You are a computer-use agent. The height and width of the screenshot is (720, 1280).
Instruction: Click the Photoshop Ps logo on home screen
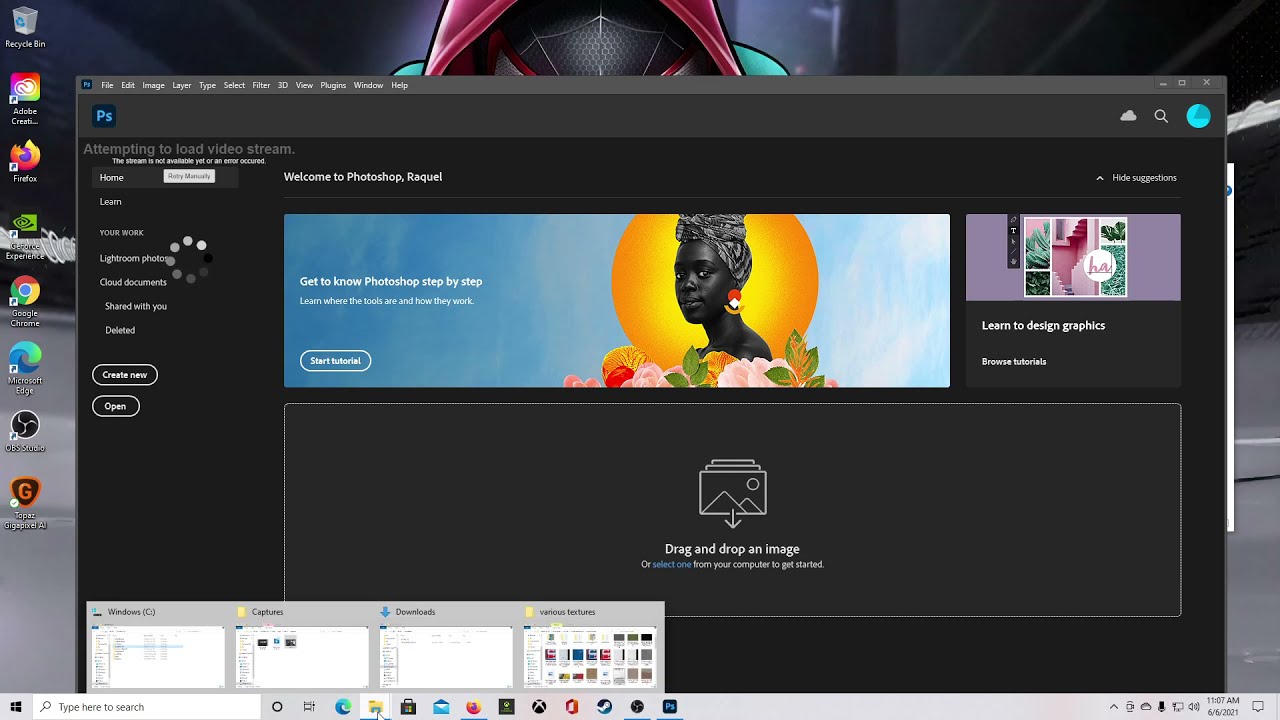tap(104, 116)
